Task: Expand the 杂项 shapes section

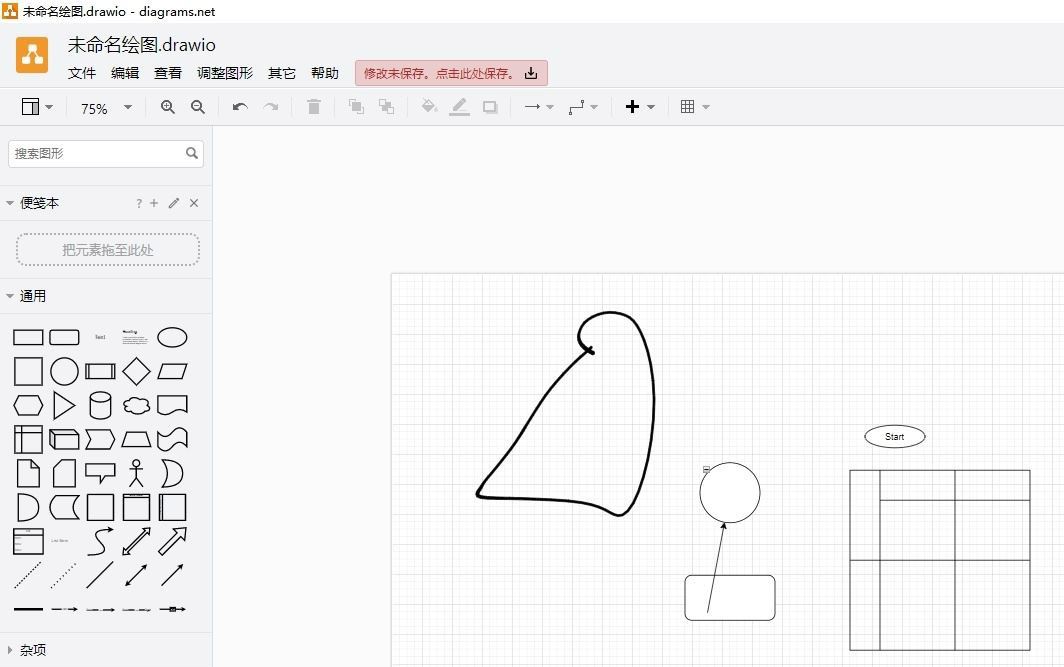Action: coord(10,649)
